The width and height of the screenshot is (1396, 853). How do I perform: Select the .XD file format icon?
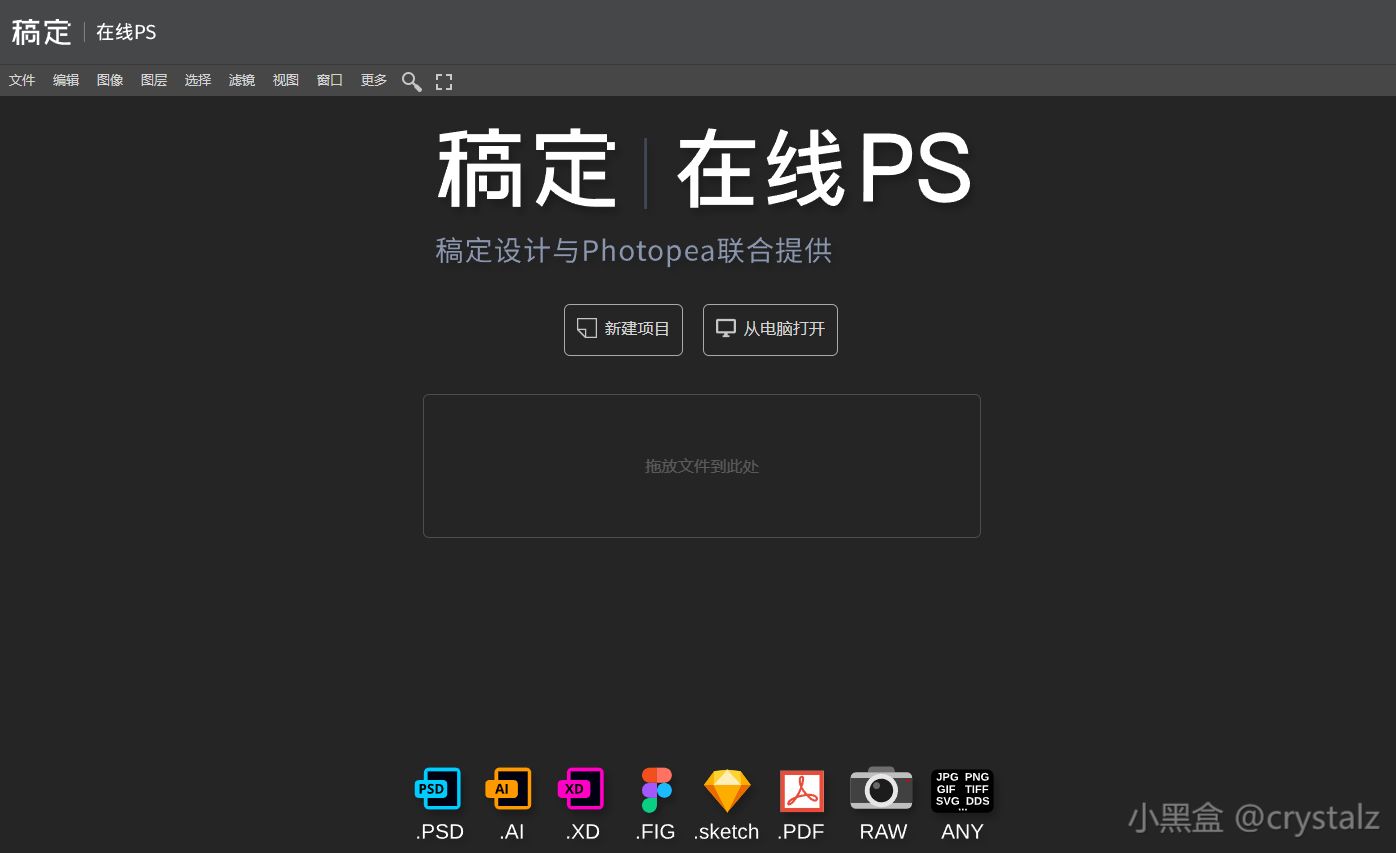coord(581,789)
